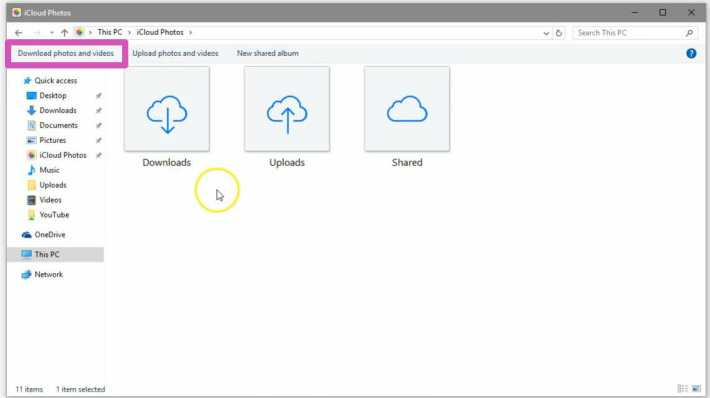Maximize the iCloud Photos window
Image resolution: width=710 pixels, height=398 pixels.
(662, 13)
